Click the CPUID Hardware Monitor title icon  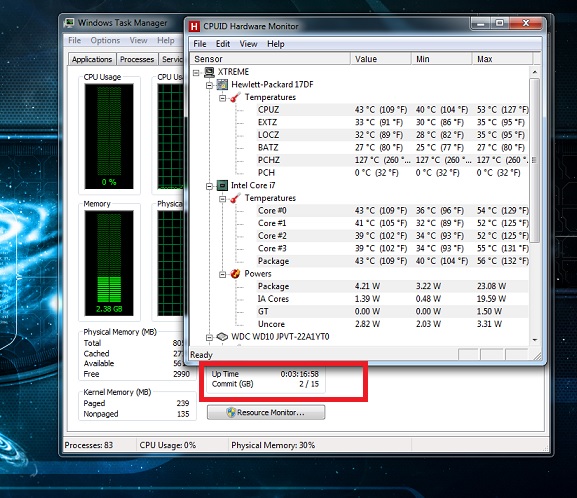click(194, 27)
